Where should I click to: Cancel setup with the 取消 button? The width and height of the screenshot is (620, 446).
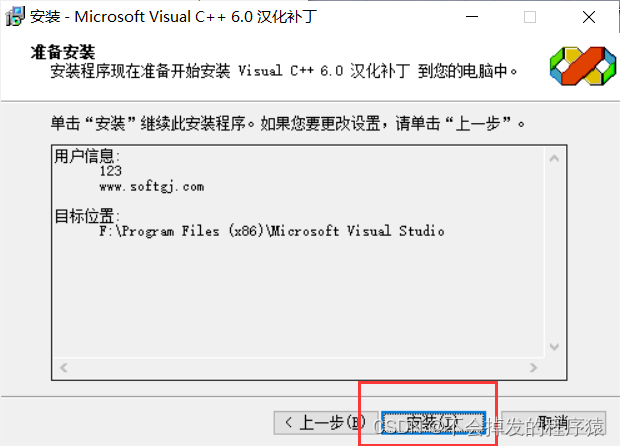(554, 423)
